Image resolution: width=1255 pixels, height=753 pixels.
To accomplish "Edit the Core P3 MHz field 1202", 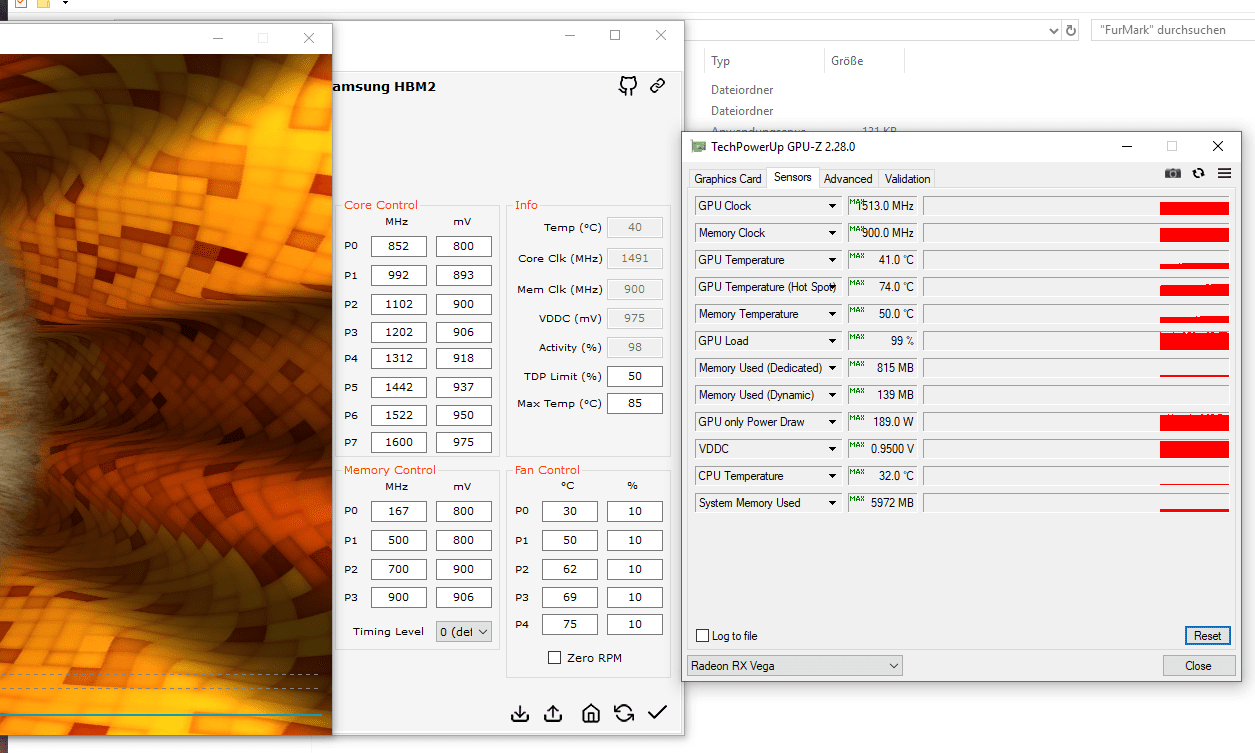I will (x=398, y=332).
